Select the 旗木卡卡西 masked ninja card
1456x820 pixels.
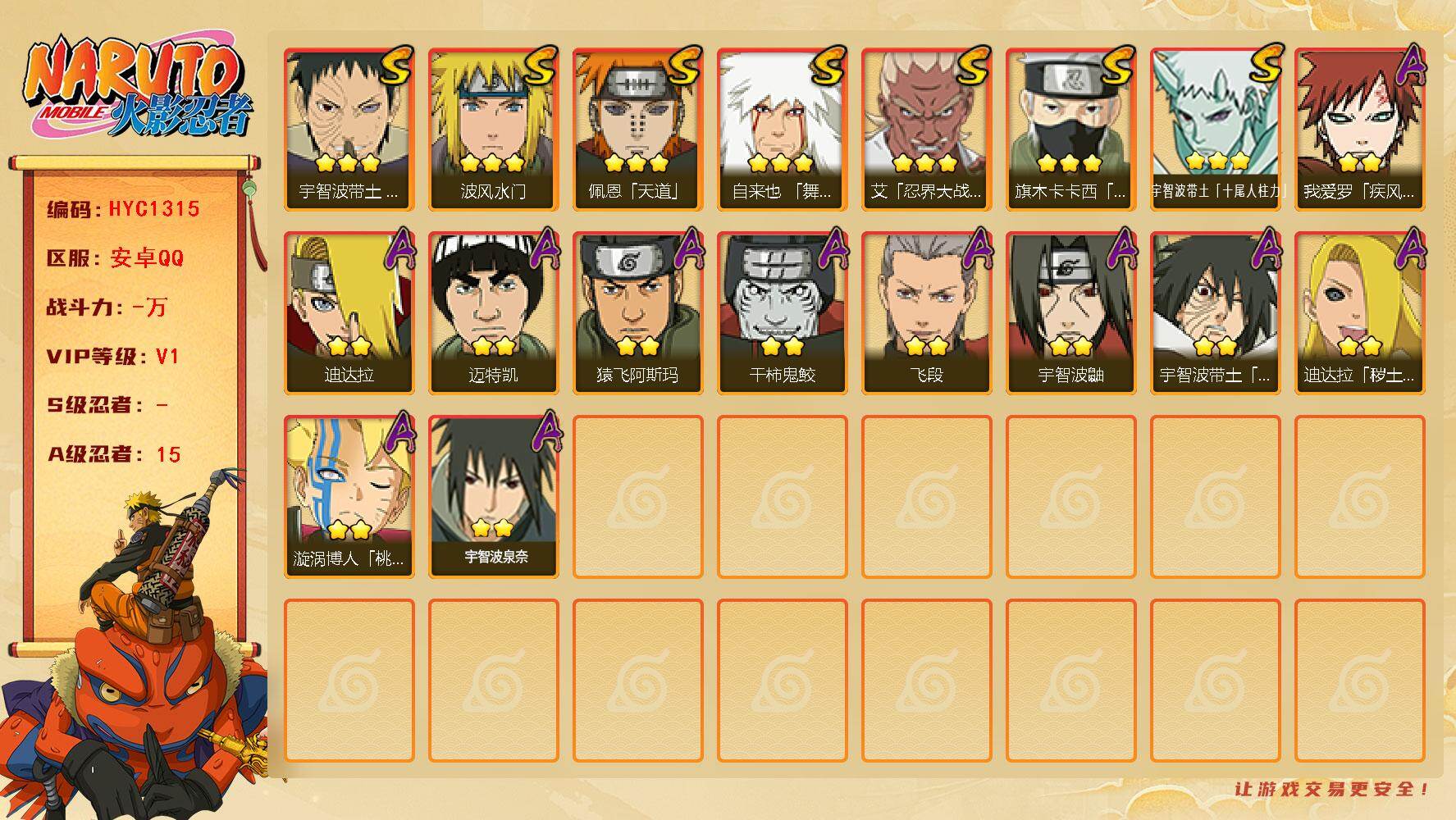pyautogui.click(x=1070, y=130)
